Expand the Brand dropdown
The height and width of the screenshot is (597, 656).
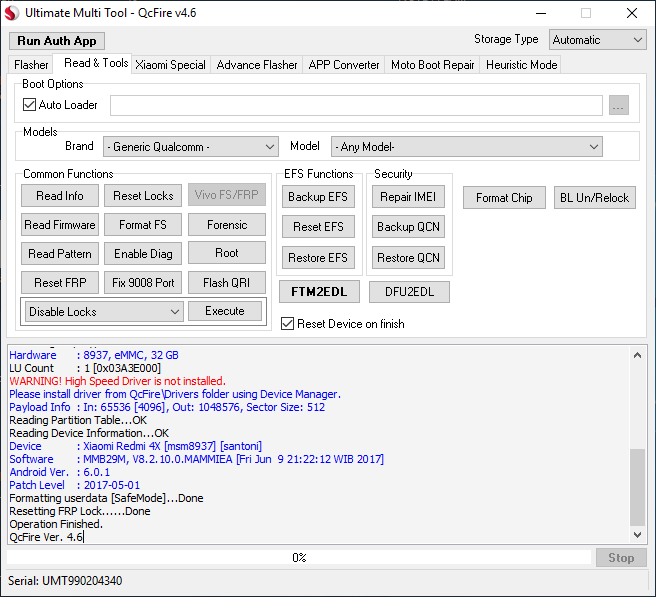pos(191,146)
